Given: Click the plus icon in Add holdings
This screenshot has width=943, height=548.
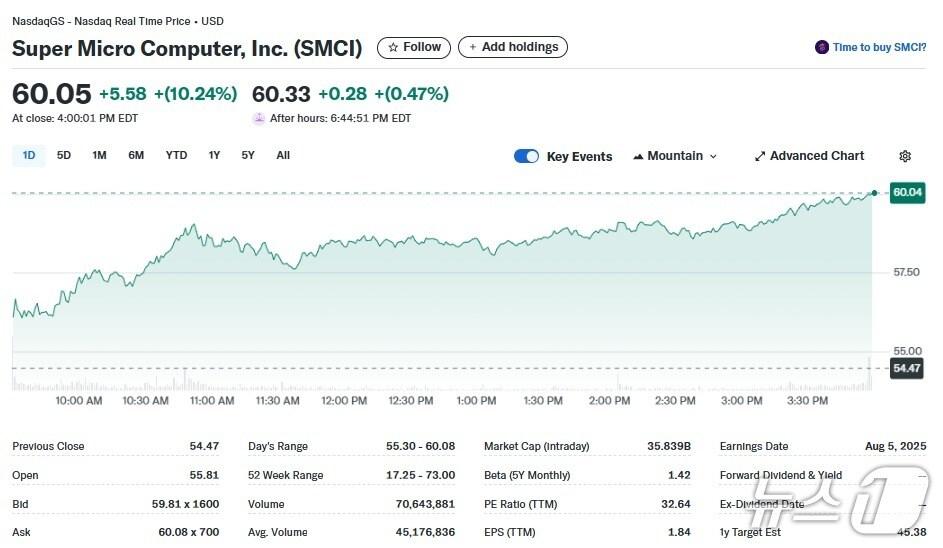Looking at the screenshot, I should click(473, 47).
